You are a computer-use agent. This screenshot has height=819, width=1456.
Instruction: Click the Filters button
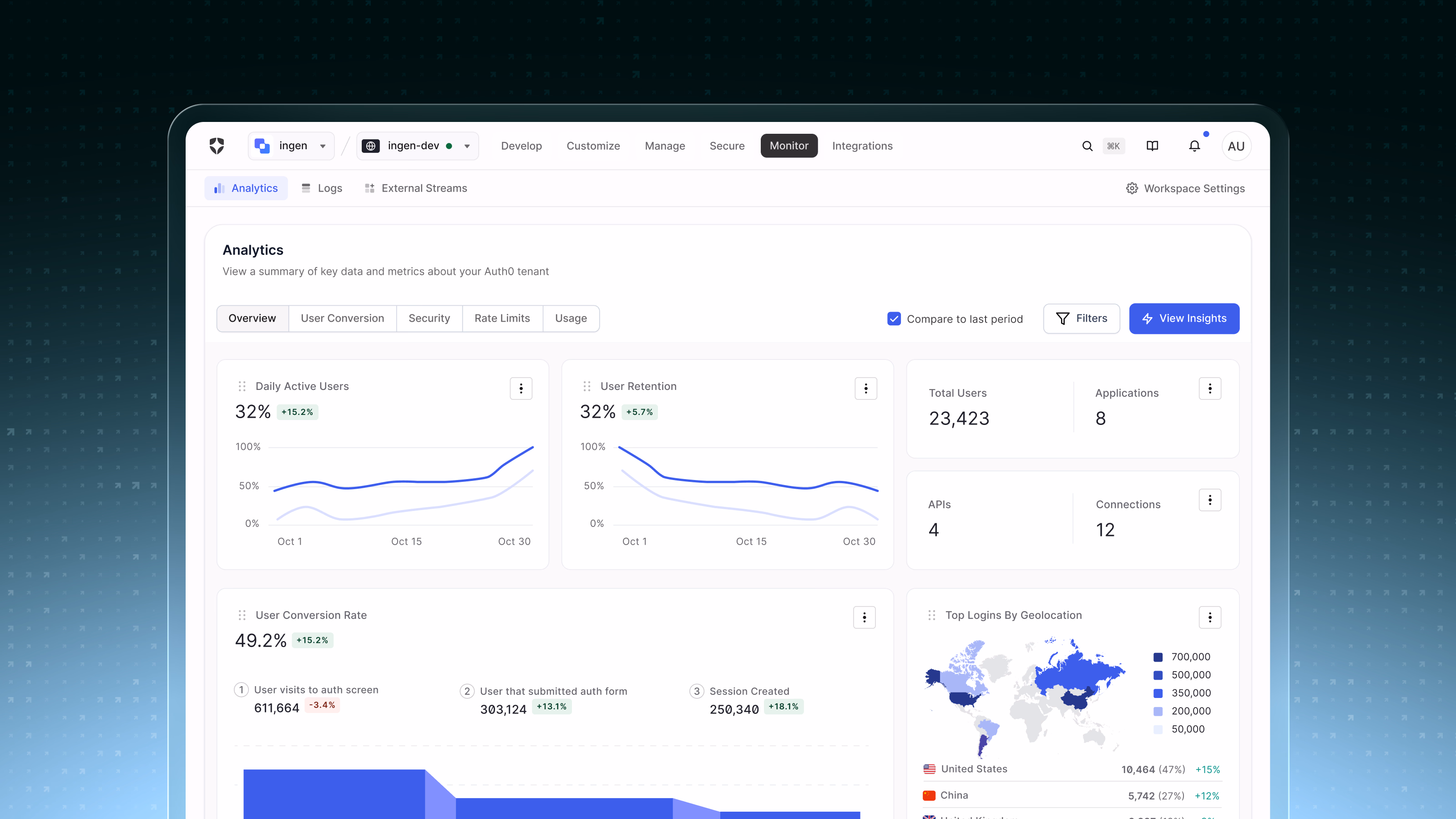tap(1081, 319)
